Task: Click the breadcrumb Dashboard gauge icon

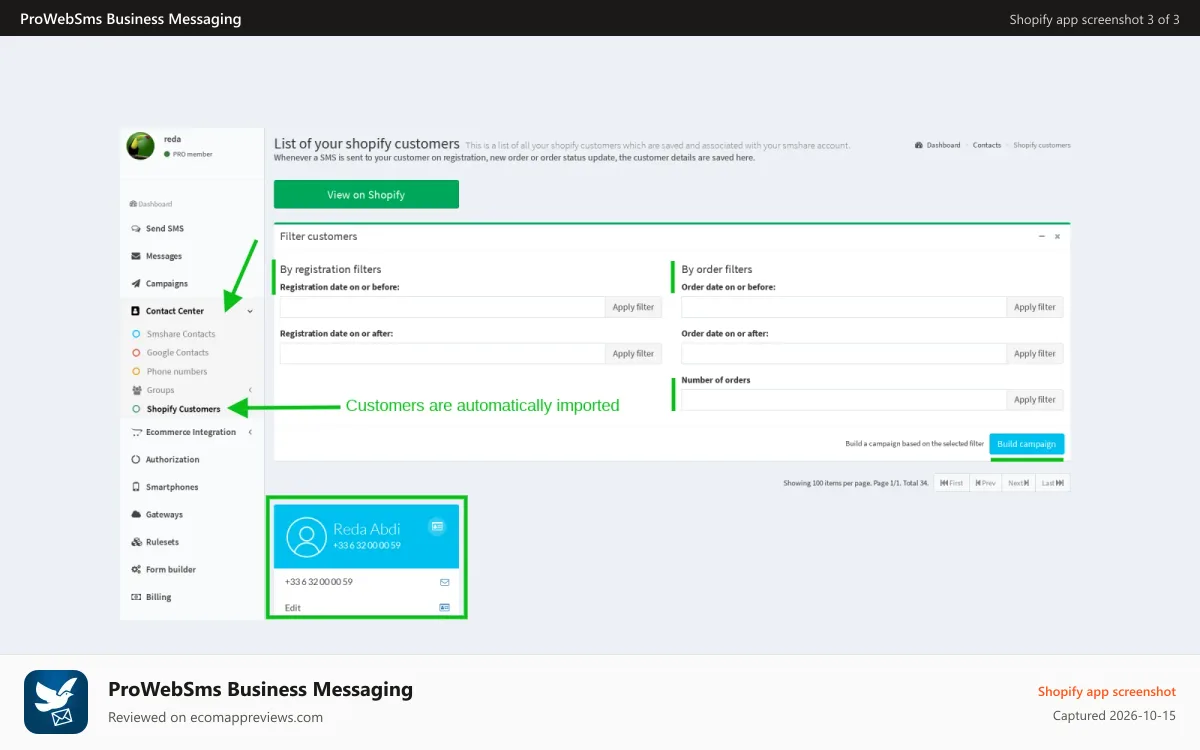Action: tap(919, 145)
